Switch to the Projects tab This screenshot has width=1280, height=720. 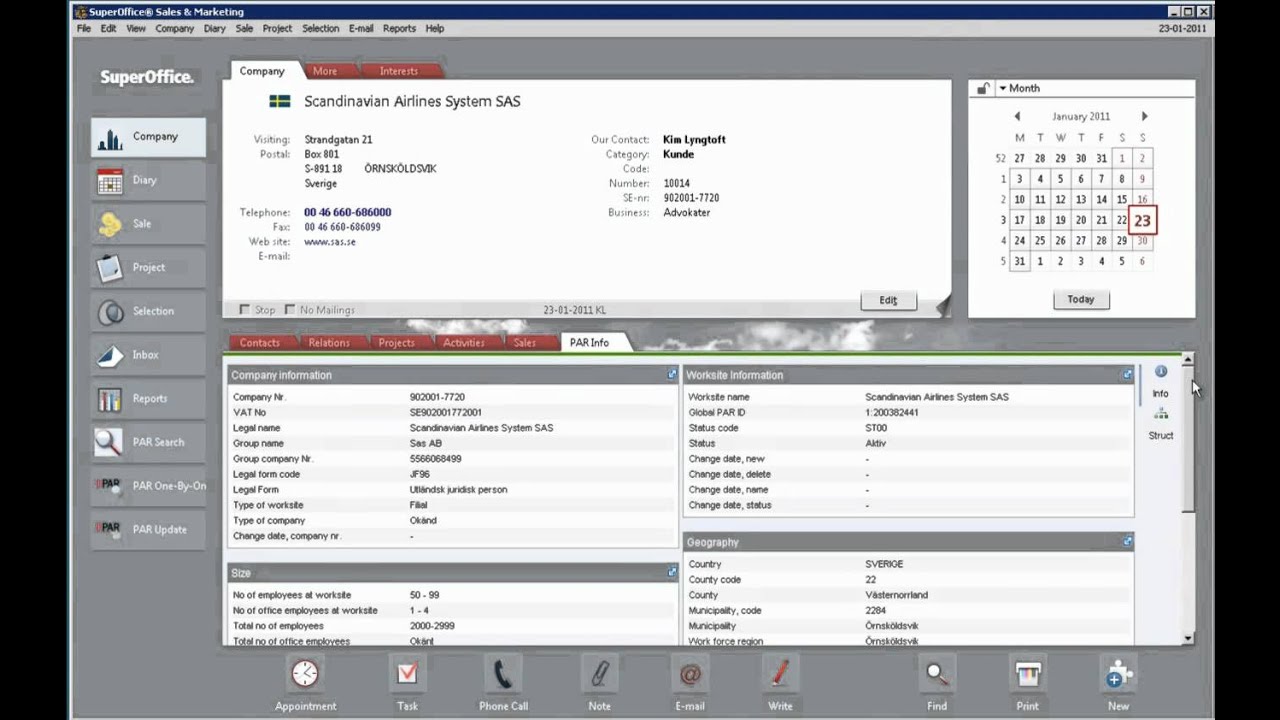pyautogui.click(x=396, y=342)
